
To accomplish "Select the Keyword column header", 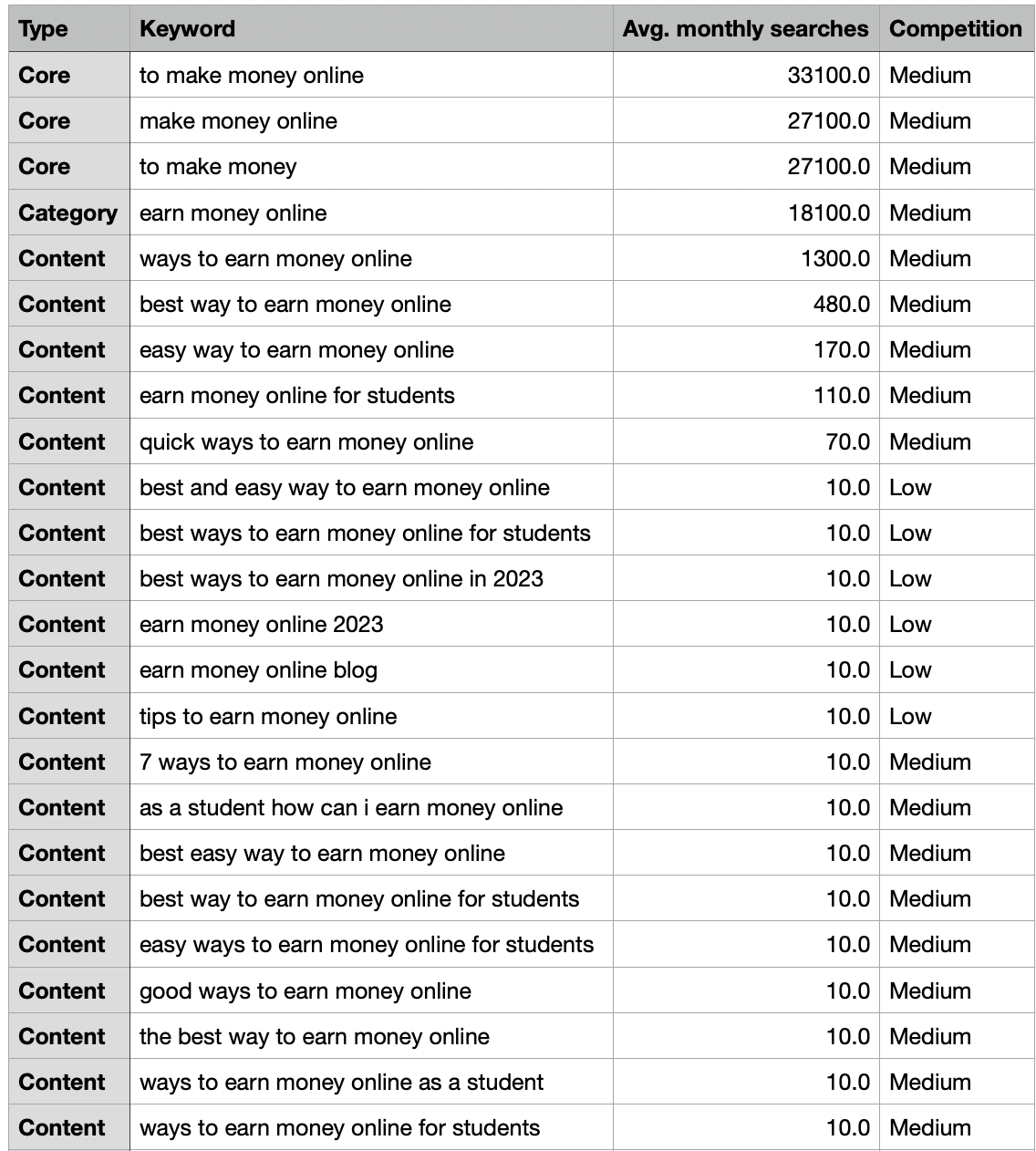I will click(187, 29).
